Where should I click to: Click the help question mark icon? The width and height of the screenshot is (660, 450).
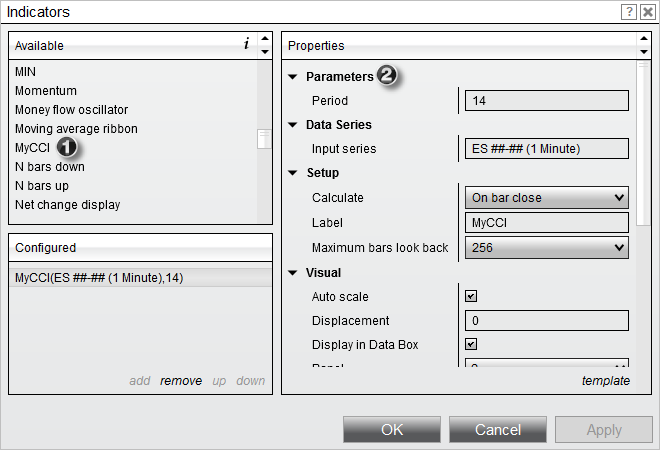click(628, 11)
